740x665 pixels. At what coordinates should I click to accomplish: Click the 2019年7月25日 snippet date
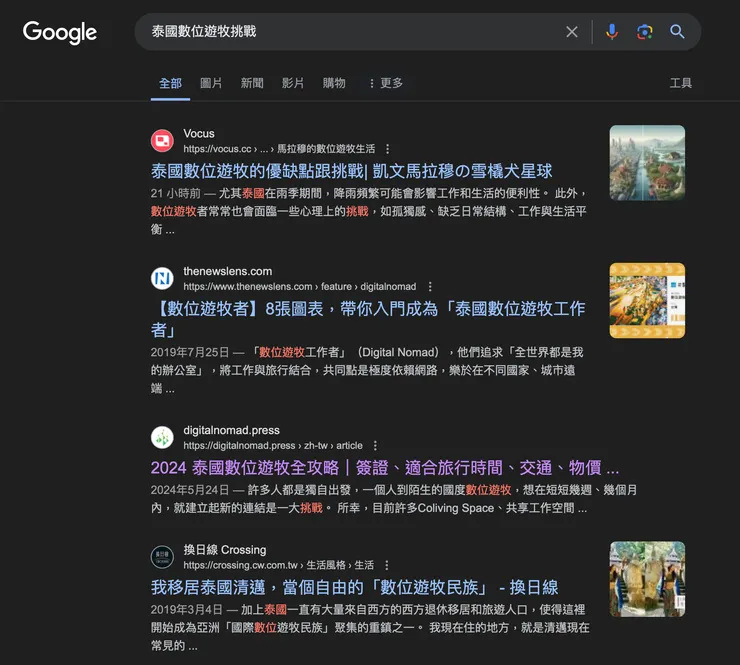(190, 353)
